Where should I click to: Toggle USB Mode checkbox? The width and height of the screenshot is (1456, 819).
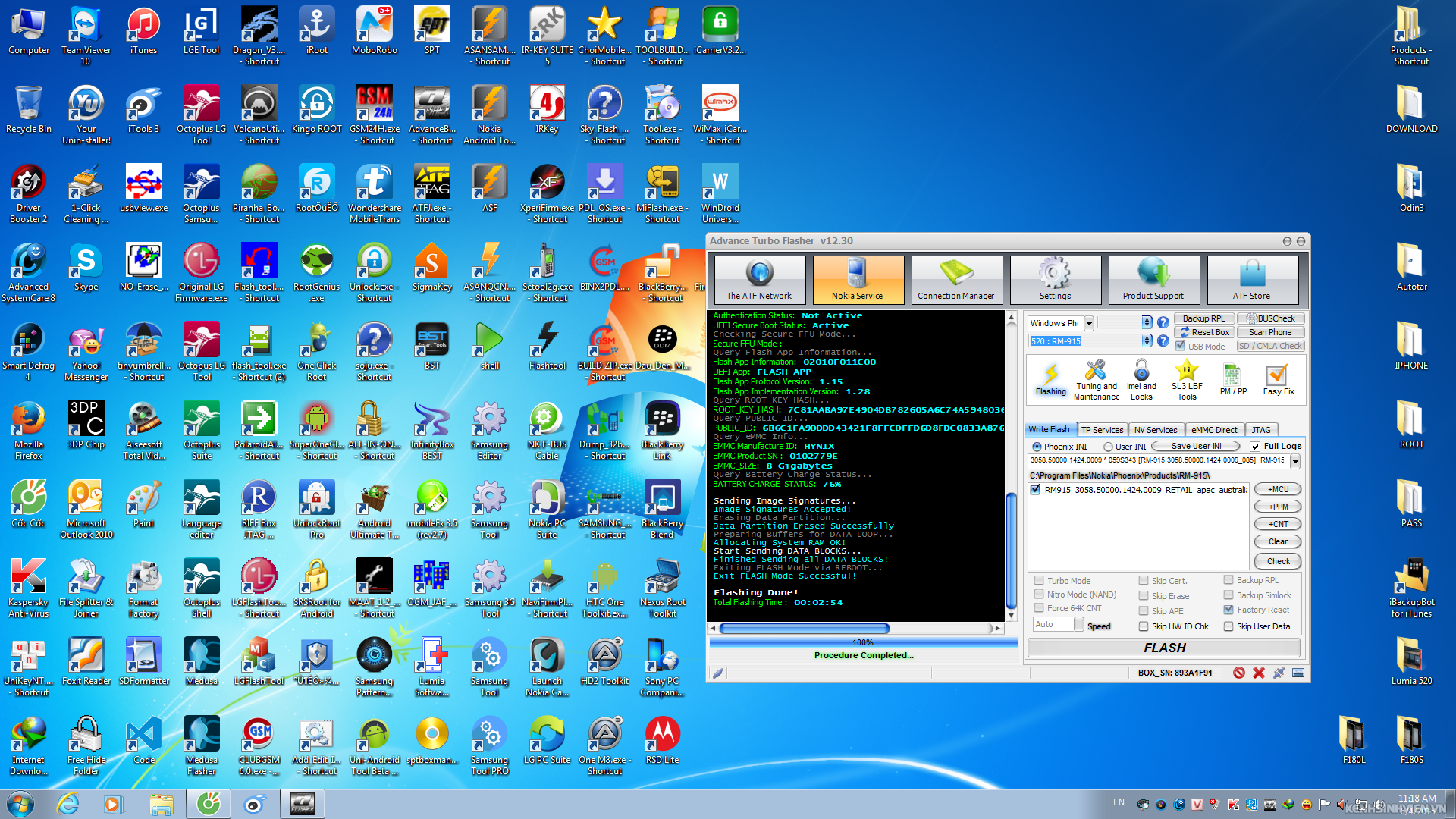point(1180,346)
